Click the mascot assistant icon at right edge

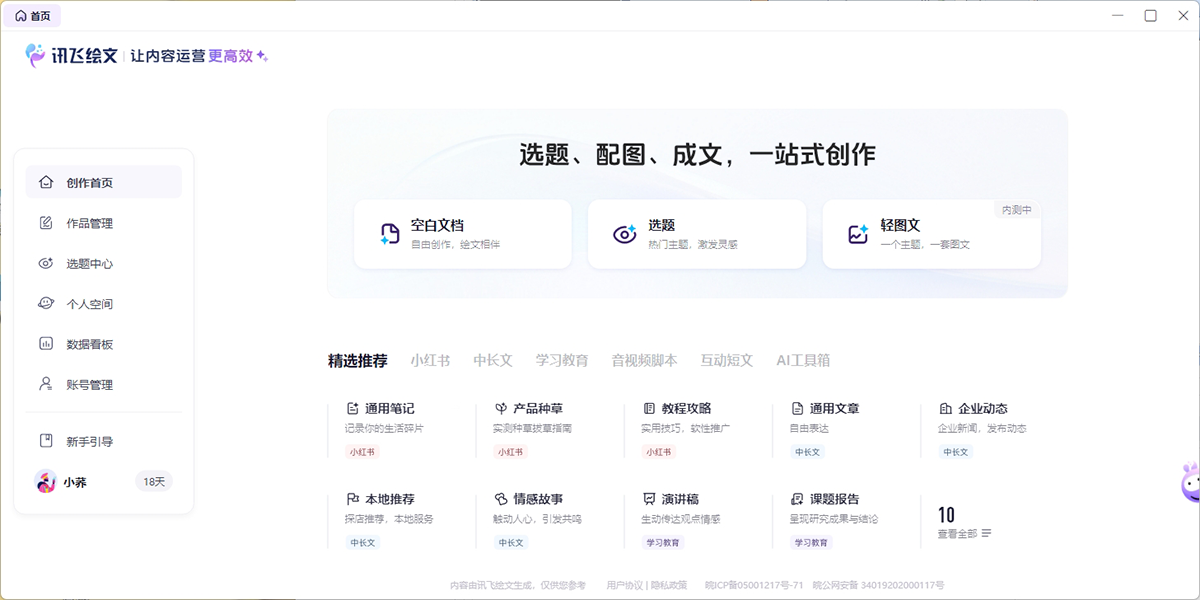[1188, 484]
